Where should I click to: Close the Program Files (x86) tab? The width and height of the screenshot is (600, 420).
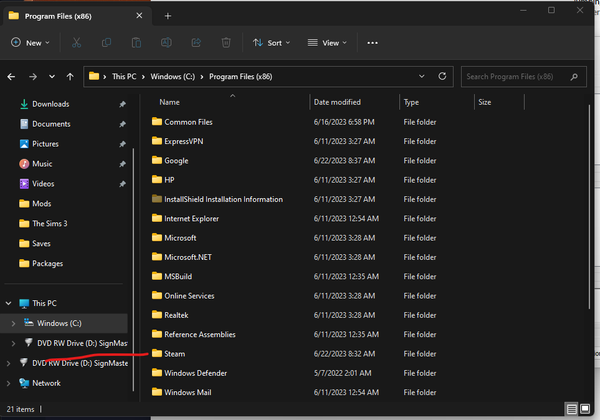tap(139, 16)
